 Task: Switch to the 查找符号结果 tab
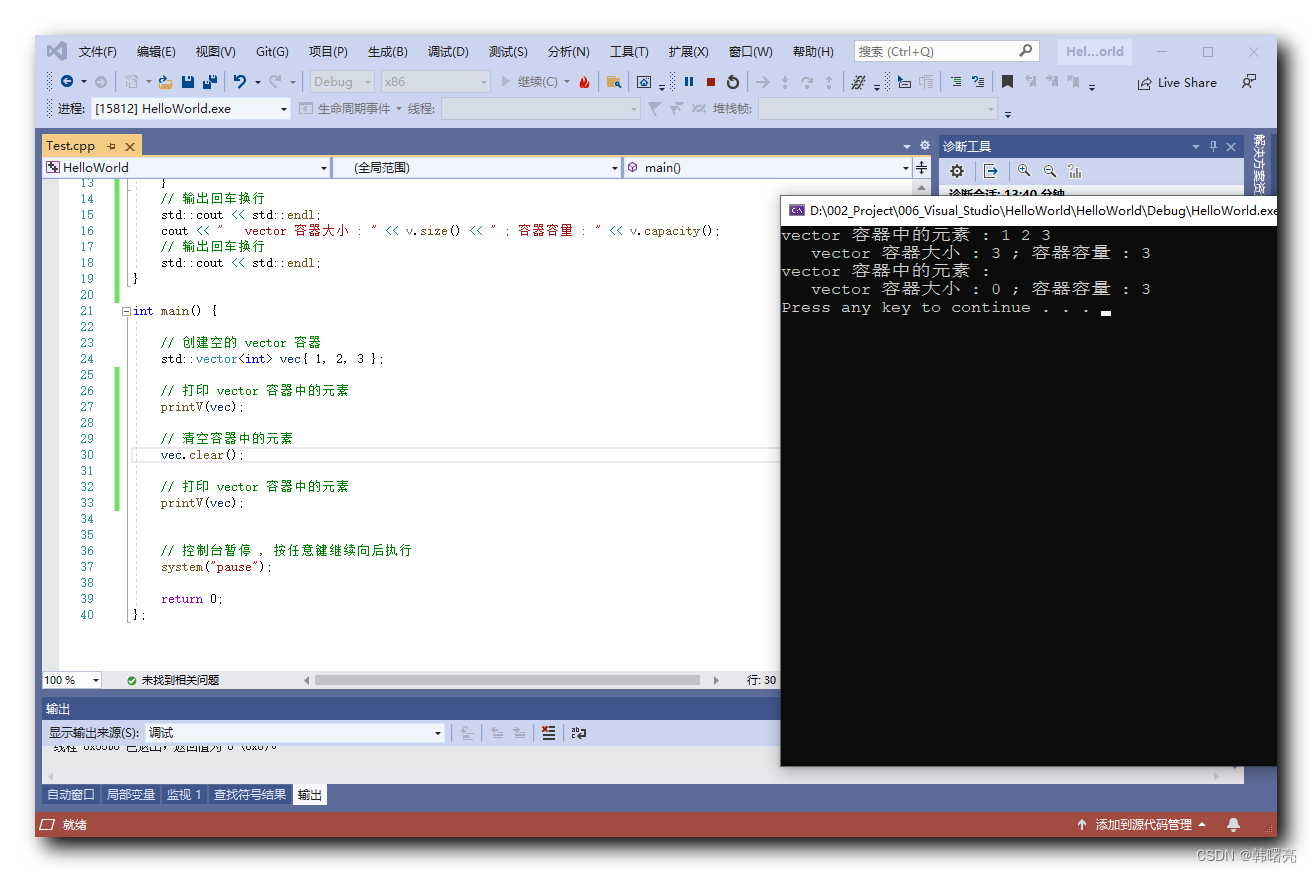(x=250, y=795)
